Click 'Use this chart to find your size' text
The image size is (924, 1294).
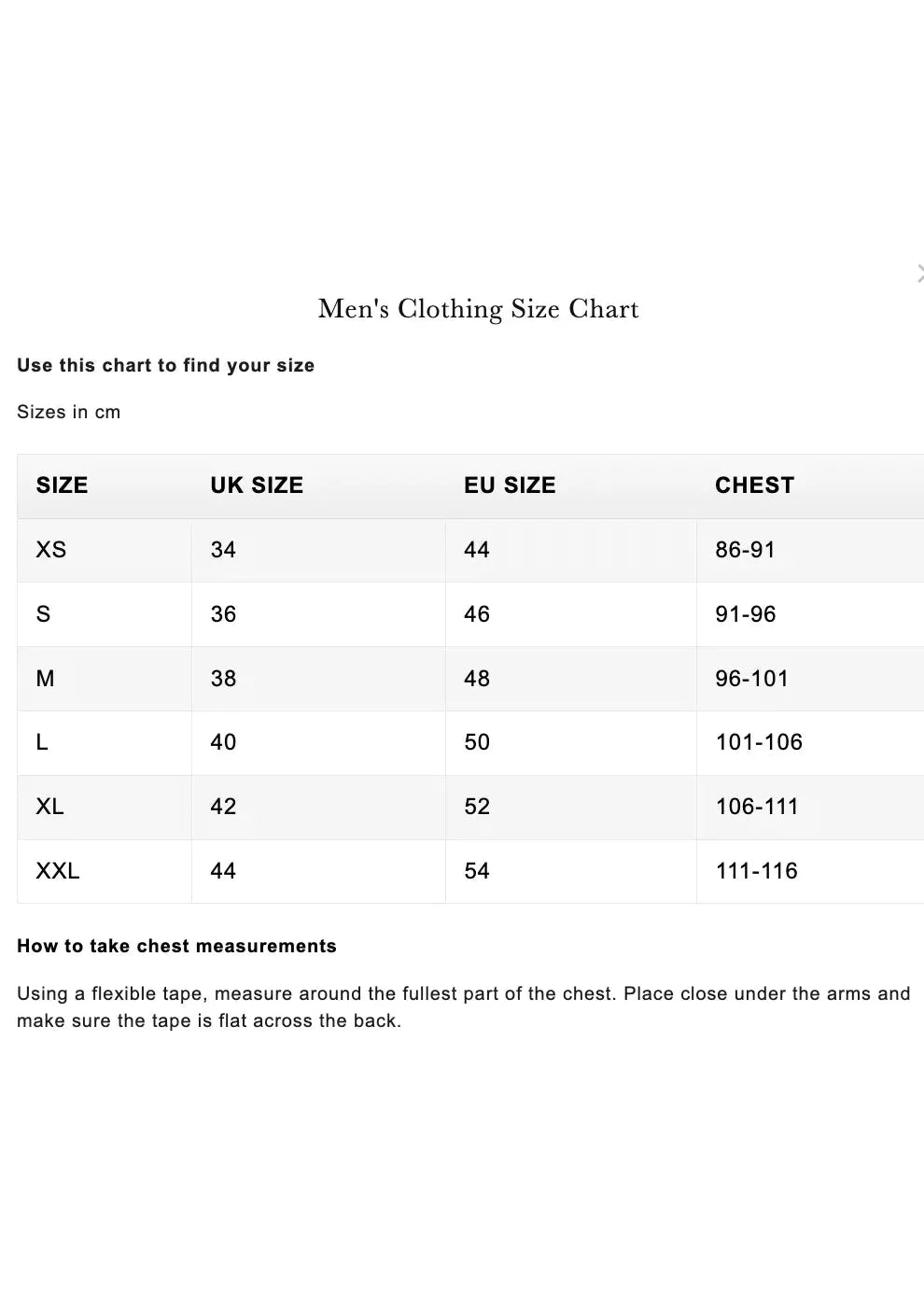(x=165, y=365)
